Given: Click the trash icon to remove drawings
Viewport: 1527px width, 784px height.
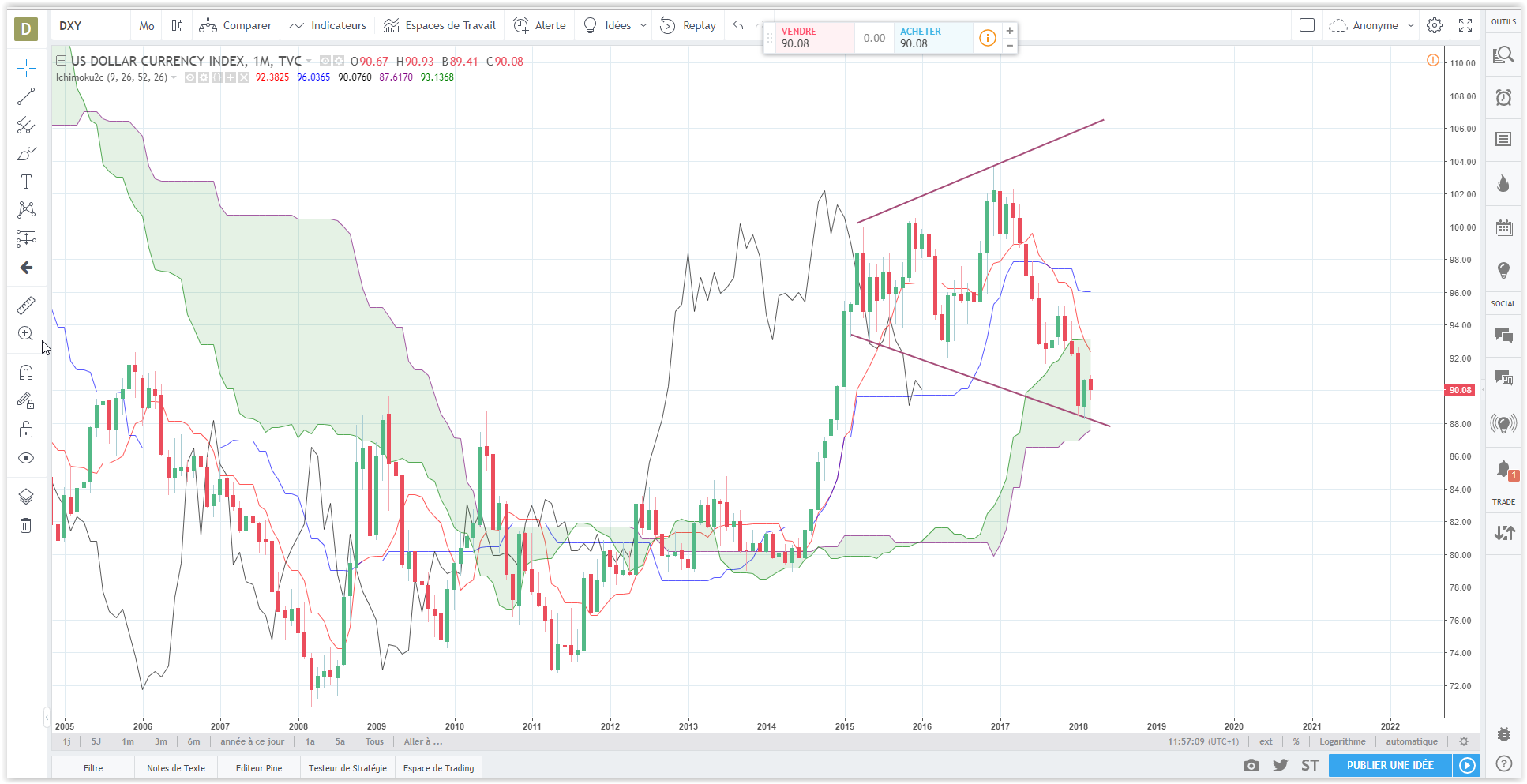Looking at the screenshot, I should pyautogui.click(x=26, y=525).
